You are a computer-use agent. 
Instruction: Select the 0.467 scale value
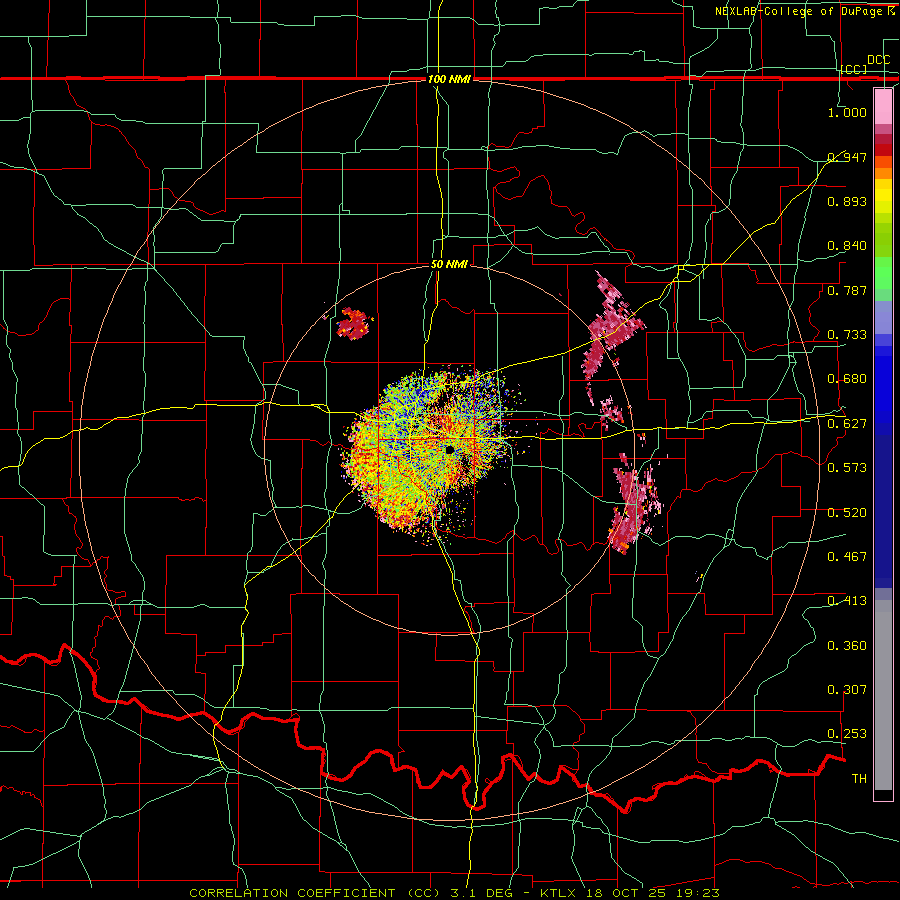tap(847, 556)
